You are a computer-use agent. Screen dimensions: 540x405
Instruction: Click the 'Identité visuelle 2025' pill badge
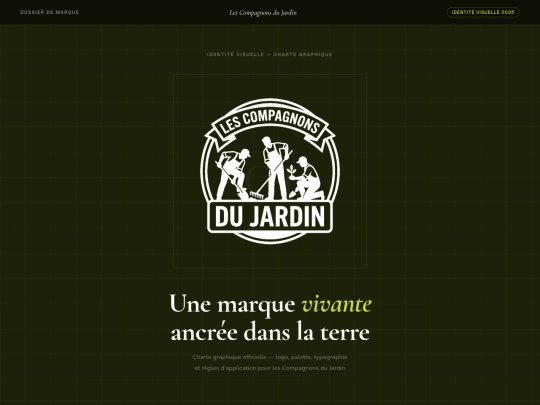483,12
